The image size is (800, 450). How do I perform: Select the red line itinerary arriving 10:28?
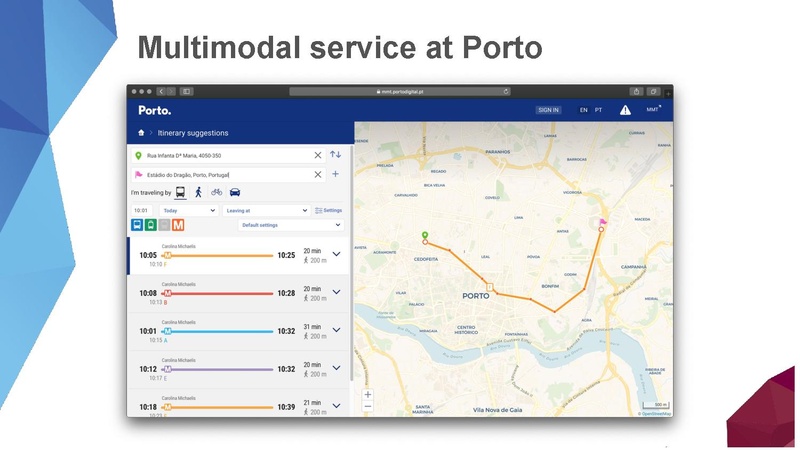click(x=239, y=293)
